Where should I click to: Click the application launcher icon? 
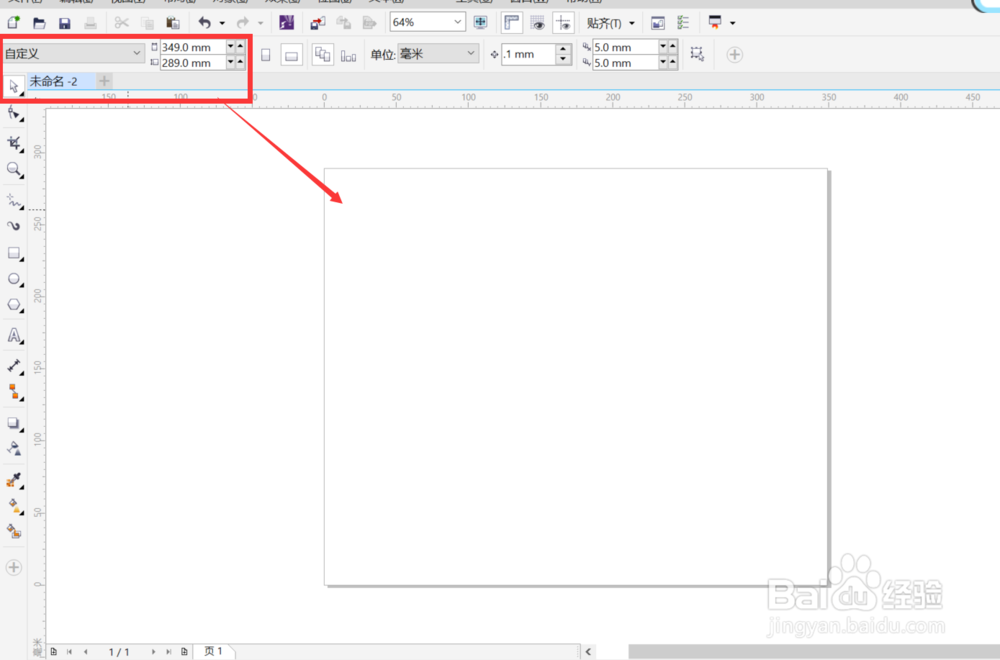click(715, 23)
